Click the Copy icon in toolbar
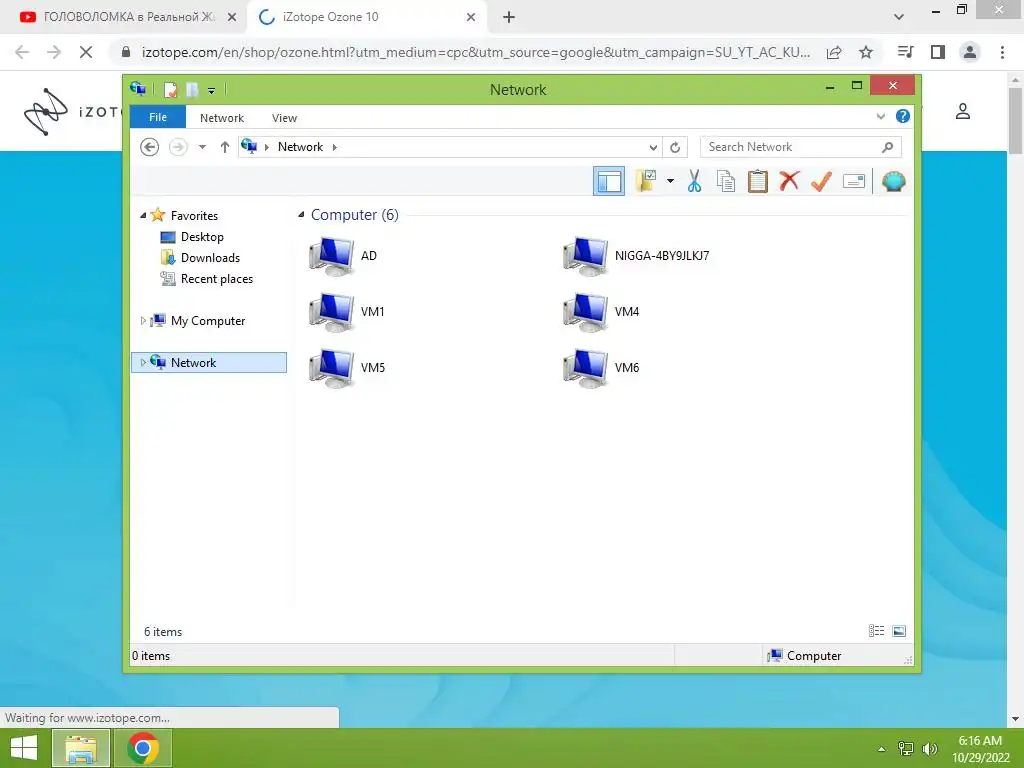 [x=726, y=181]
